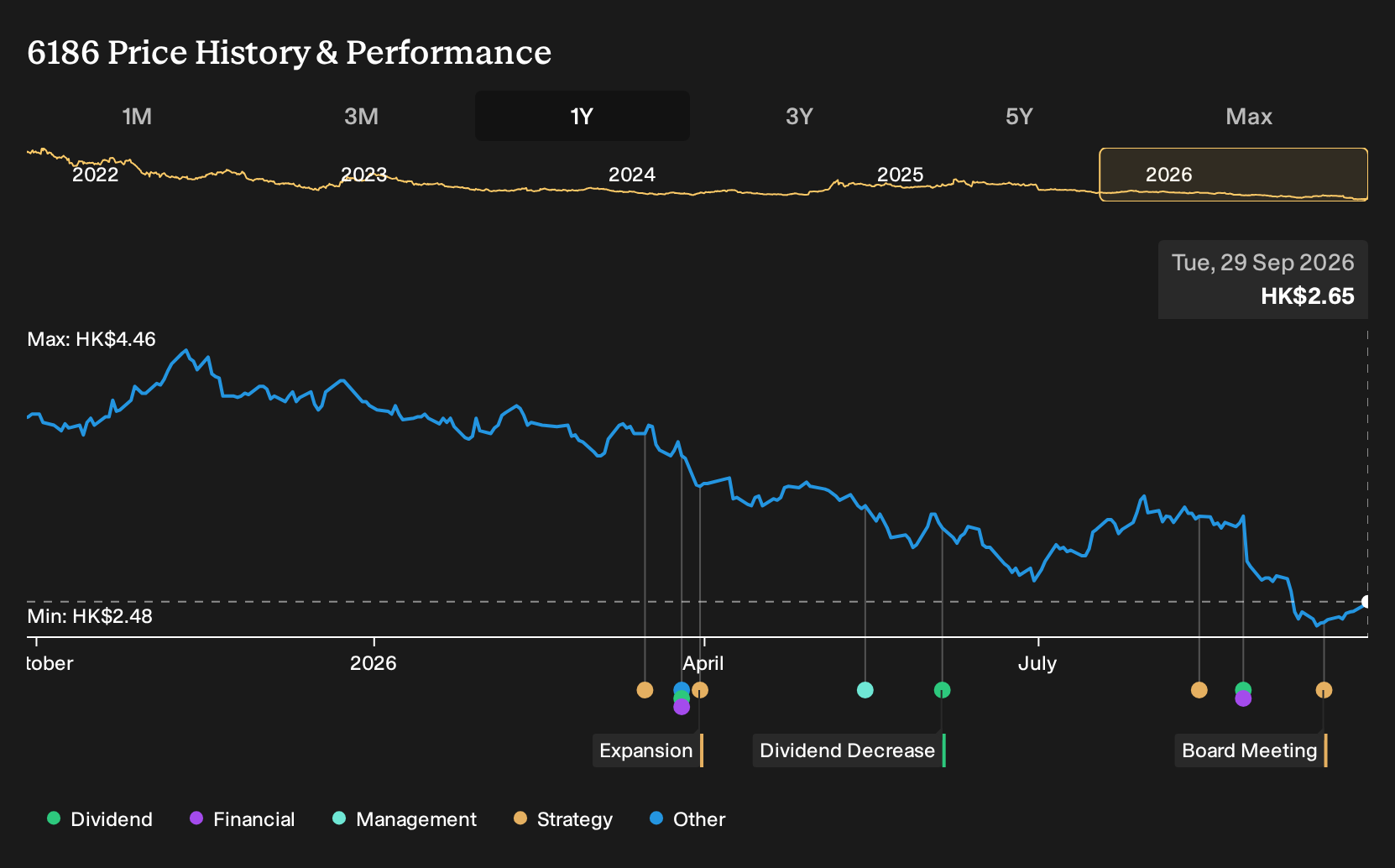Click the highlighted 2026 range selector window
This screenshot has height=868, width=1395.
point(1234,175)
